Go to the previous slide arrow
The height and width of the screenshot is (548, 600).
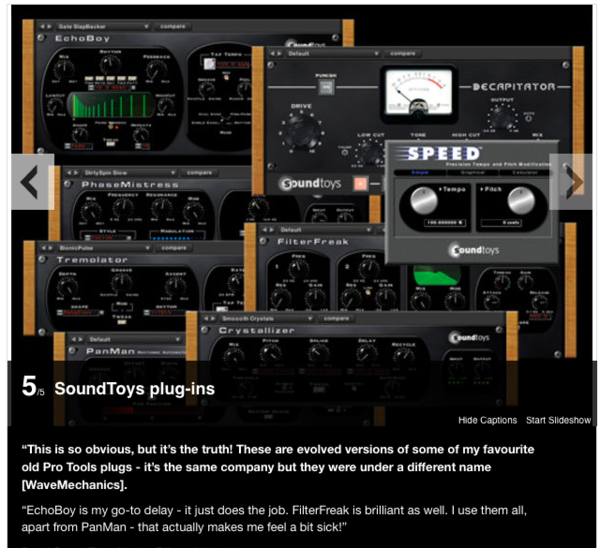click(x=32, y=182)
